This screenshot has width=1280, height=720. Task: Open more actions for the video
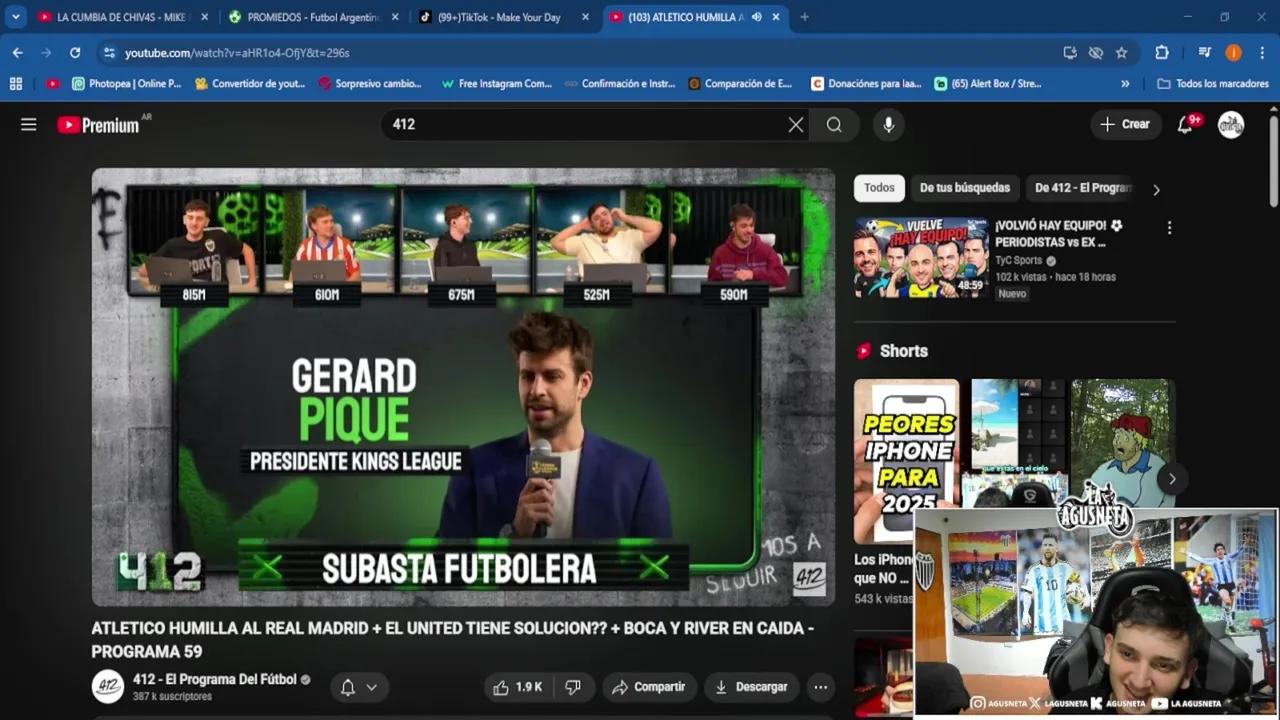(820, 687)
